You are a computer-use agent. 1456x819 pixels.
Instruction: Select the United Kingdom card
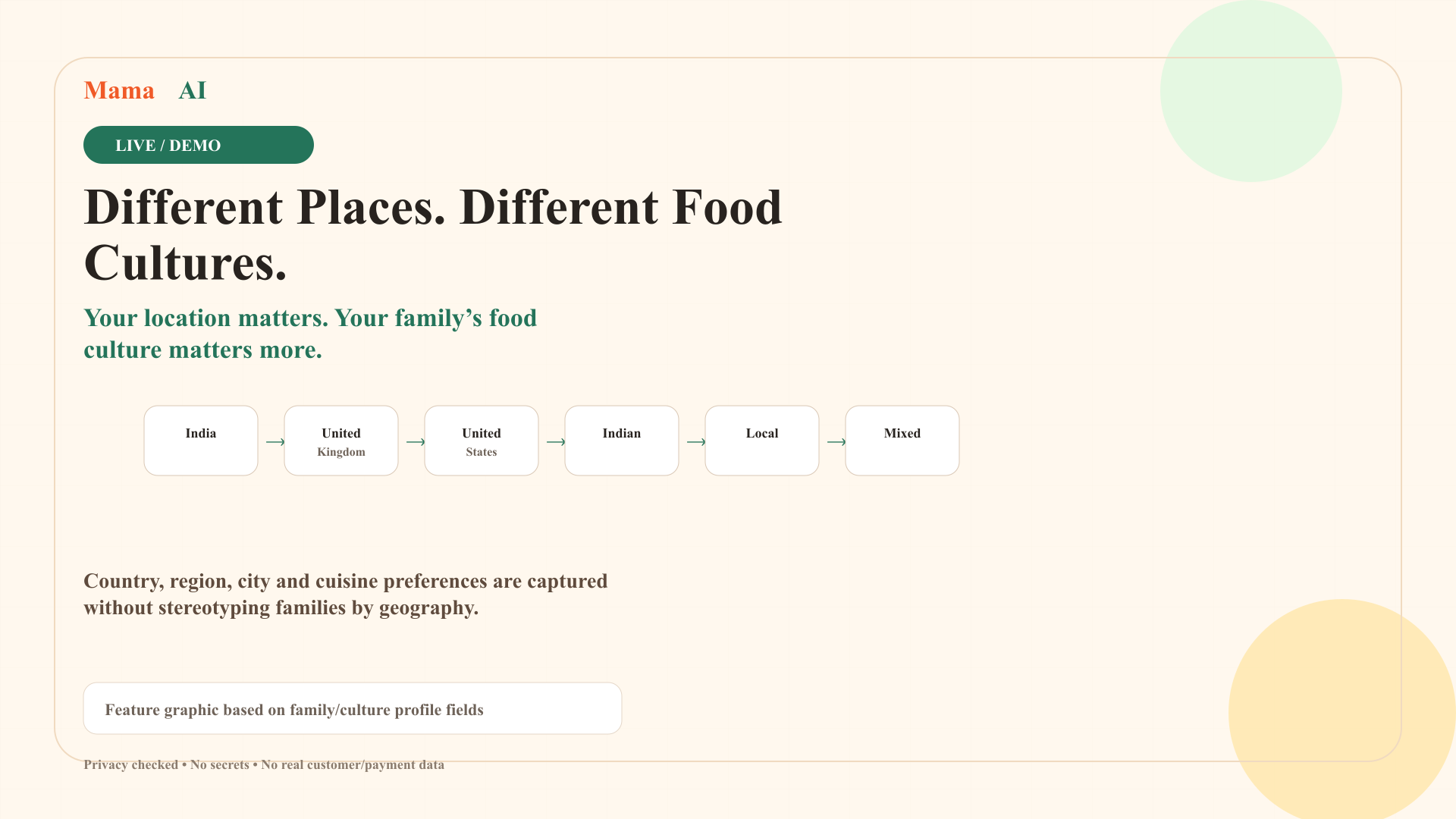tap(341, 441)
